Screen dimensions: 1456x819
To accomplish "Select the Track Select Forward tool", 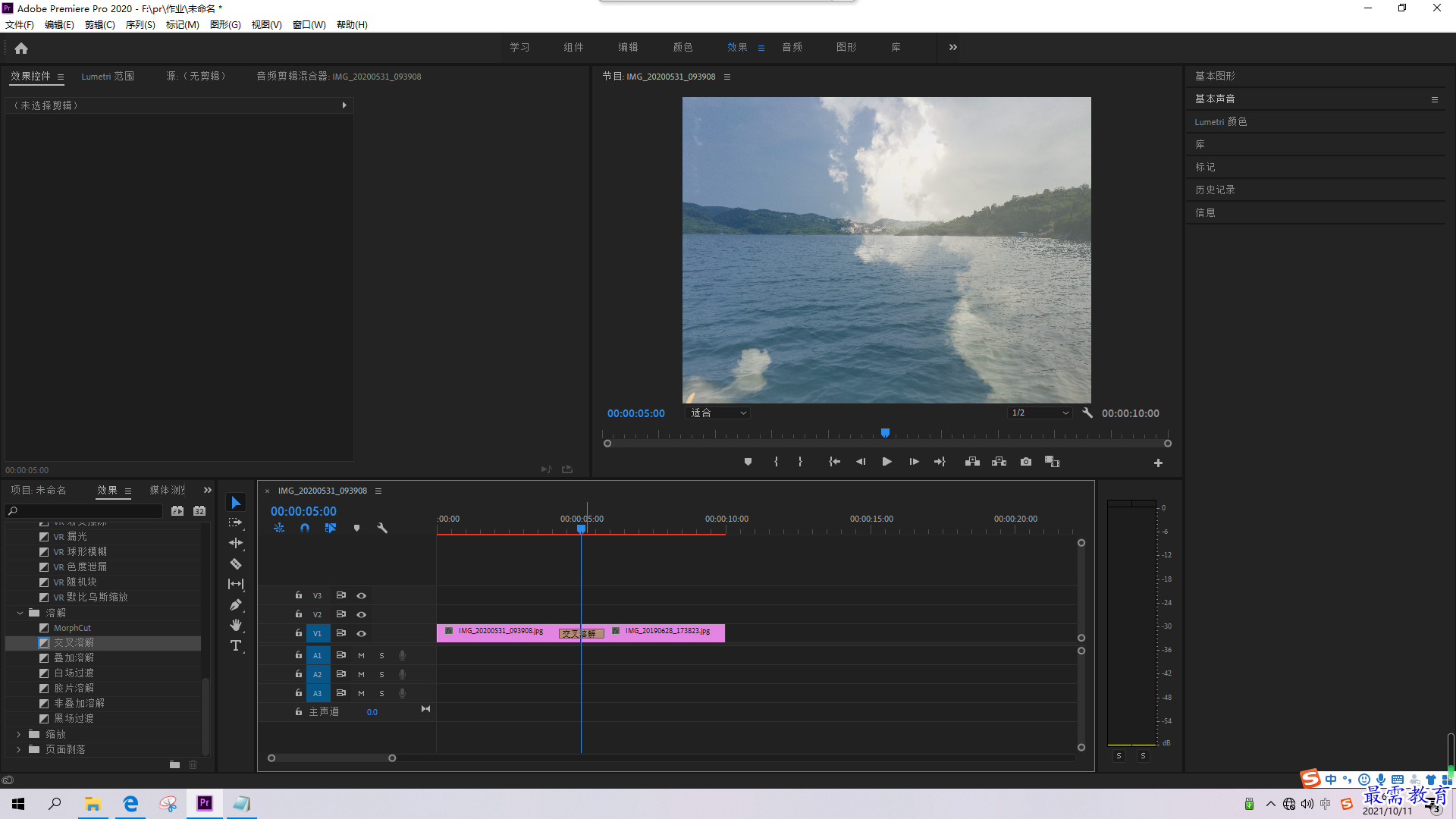I will click(x=236, y=522).
